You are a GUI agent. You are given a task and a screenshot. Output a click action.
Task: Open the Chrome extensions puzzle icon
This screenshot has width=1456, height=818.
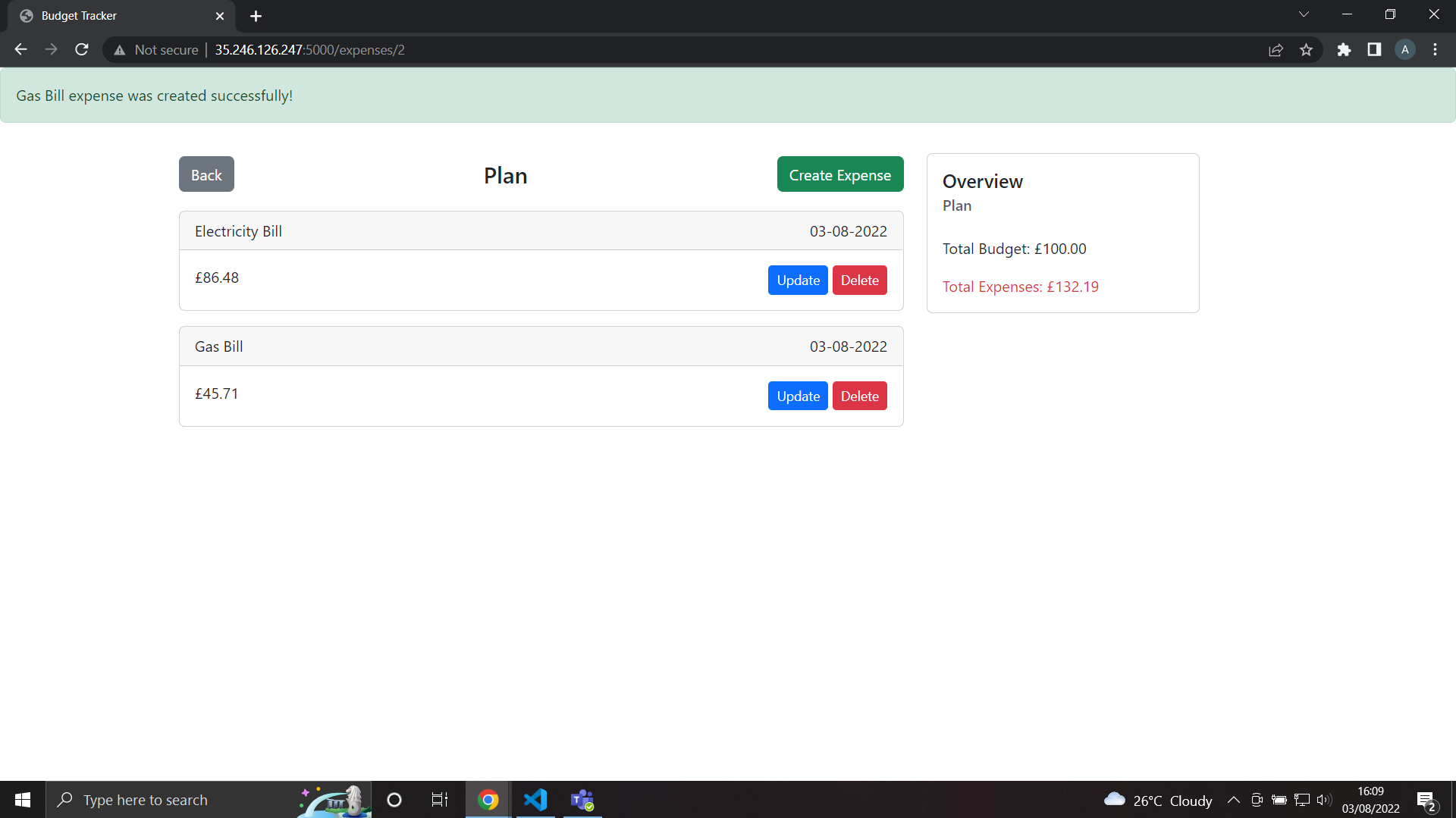(1345, 49)
